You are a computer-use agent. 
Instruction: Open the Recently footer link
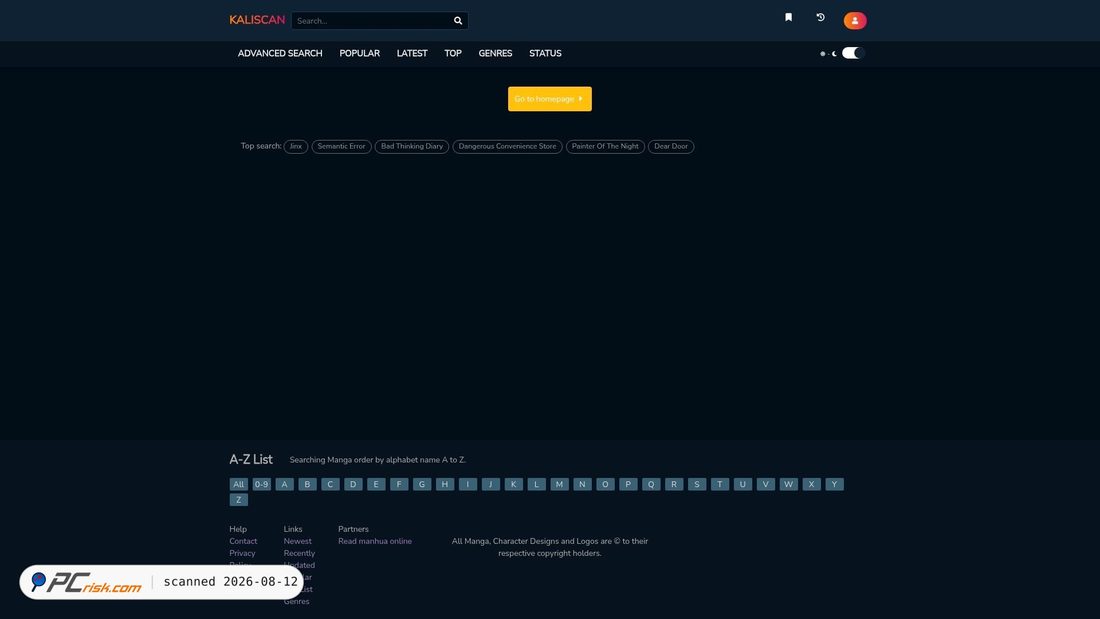[x=299, y=553]
